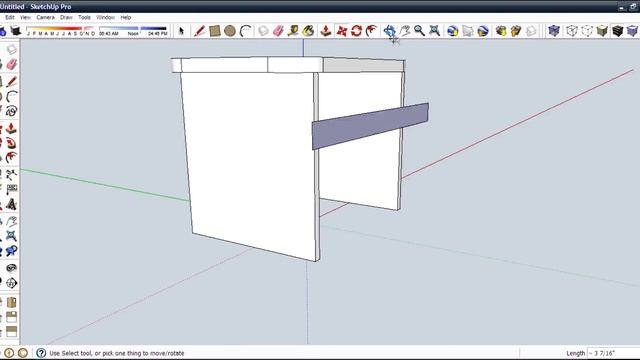Screen dimensions: 640x360
Task: Select Push/Pull in left toolbar
Action: coord(11,129)
